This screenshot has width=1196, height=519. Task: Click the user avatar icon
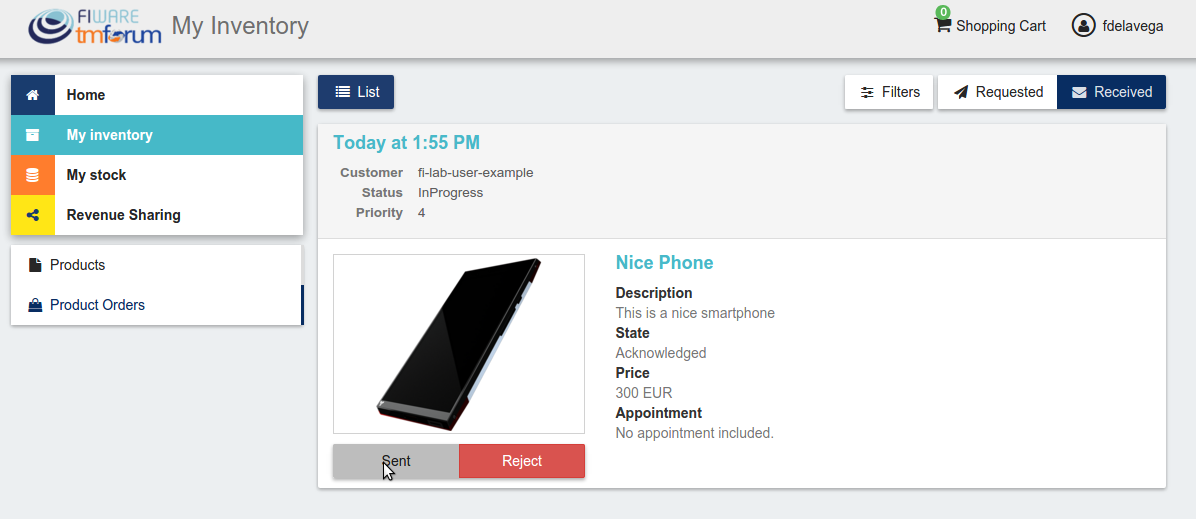(x=1083, y=25)
